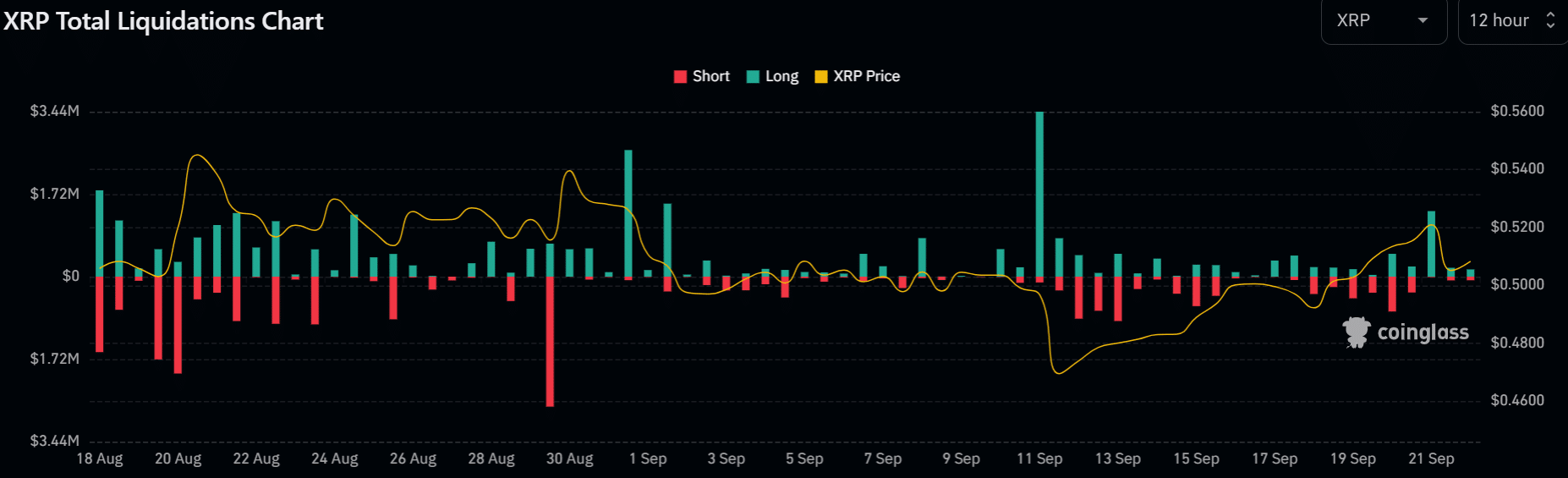Click the XRP Total Liquidations Chart title

pos(163,21)
